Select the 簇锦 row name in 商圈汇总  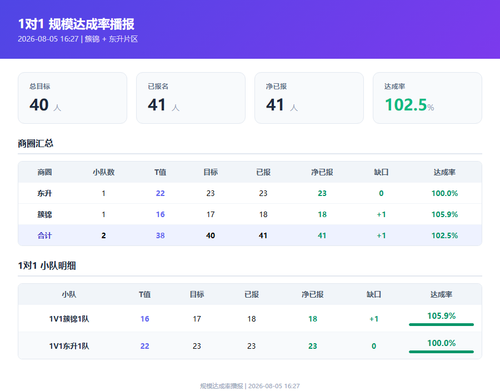(x=44, y=214)
